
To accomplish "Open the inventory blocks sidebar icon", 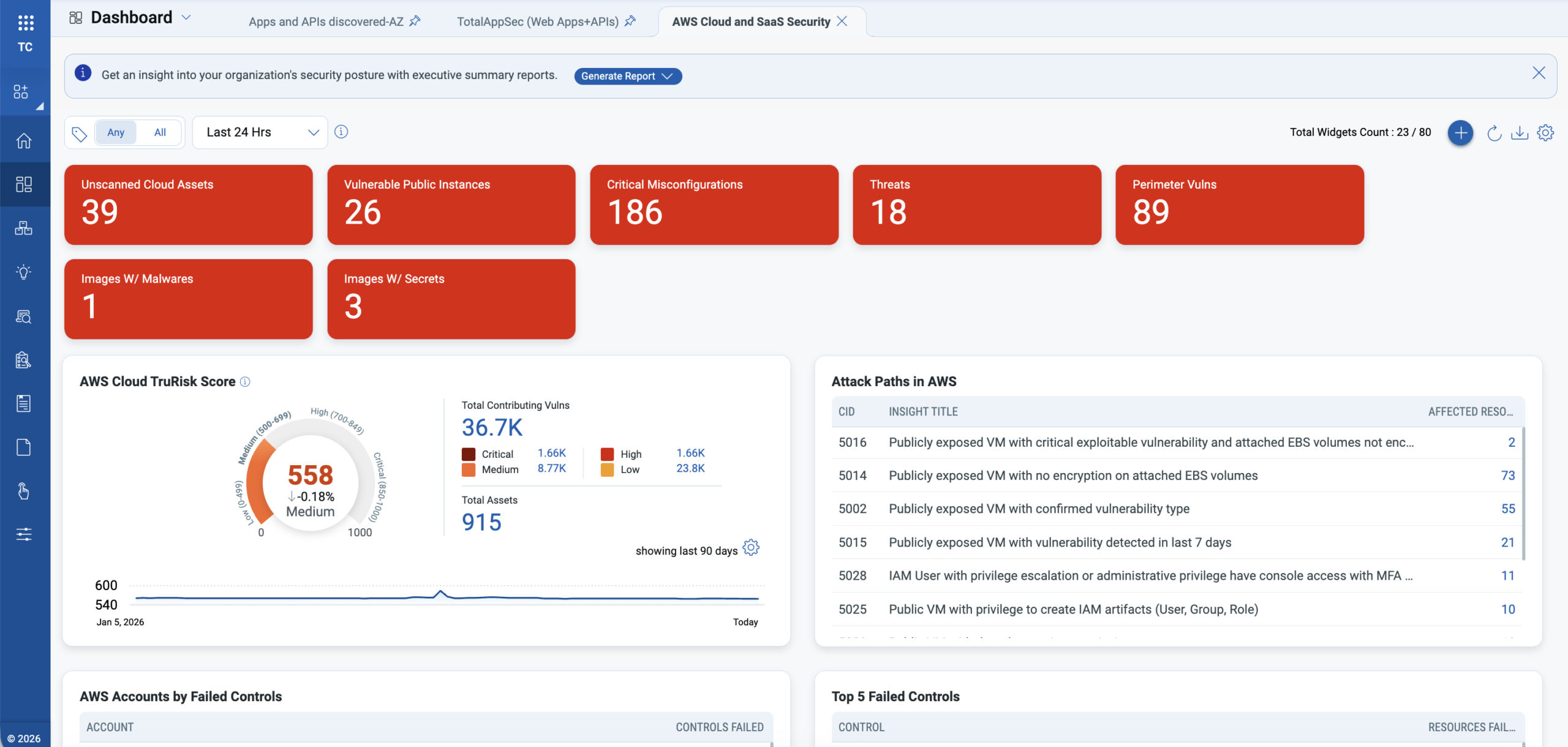I will (24, 228).
